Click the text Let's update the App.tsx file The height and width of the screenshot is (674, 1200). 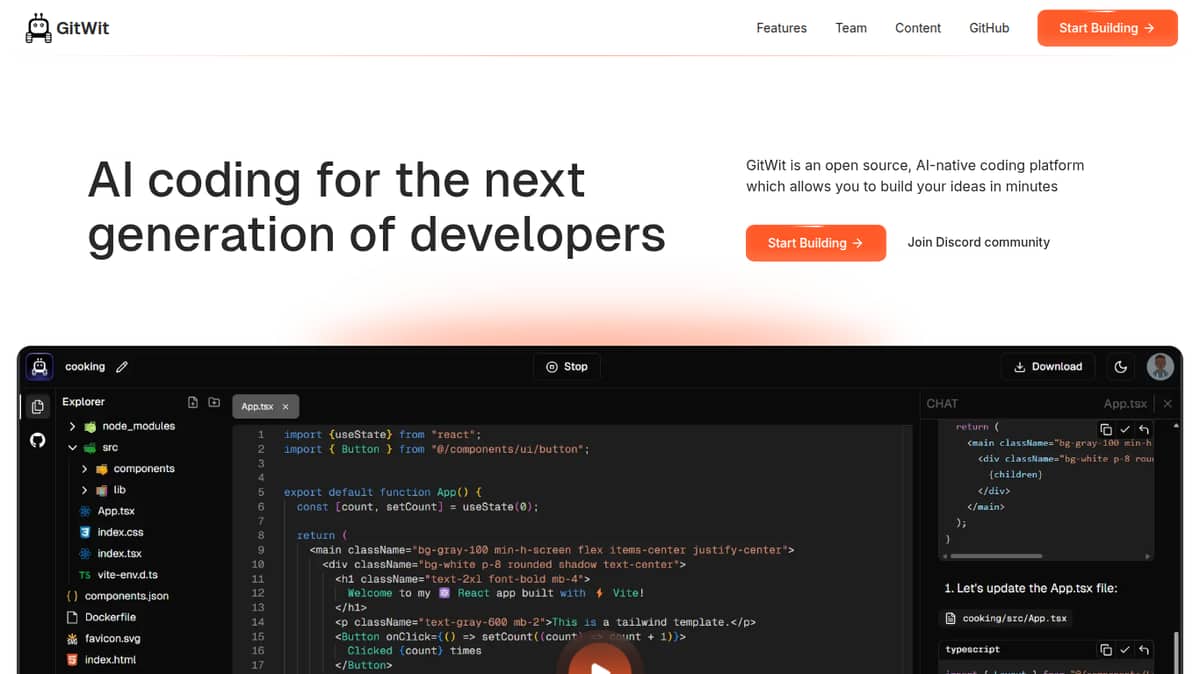click(1031, 588)
